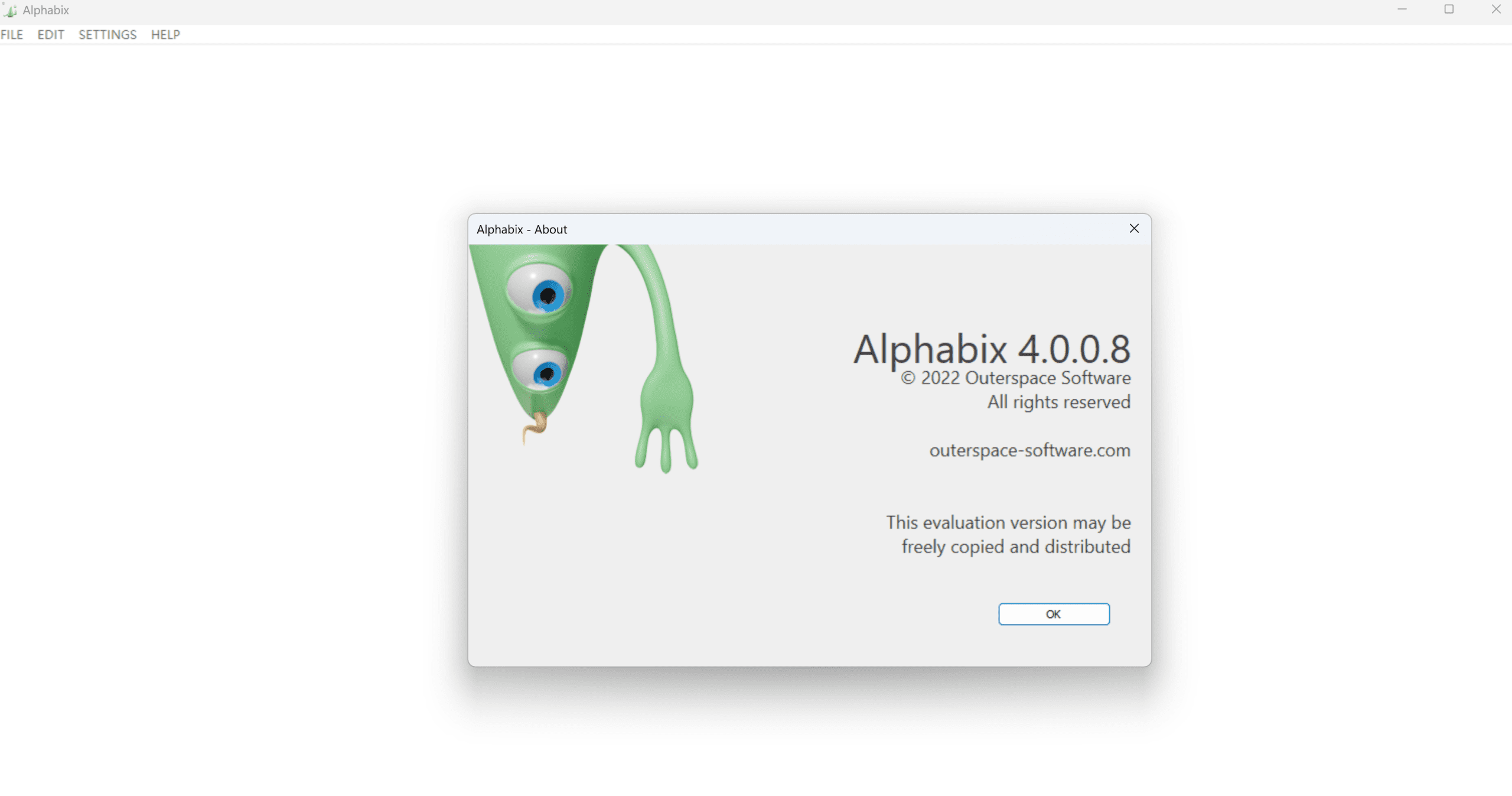Click the Alphabix 4.0.0.8 version heading
The height and width of the screenshot is (796, 1512).
tap(992, 349)
